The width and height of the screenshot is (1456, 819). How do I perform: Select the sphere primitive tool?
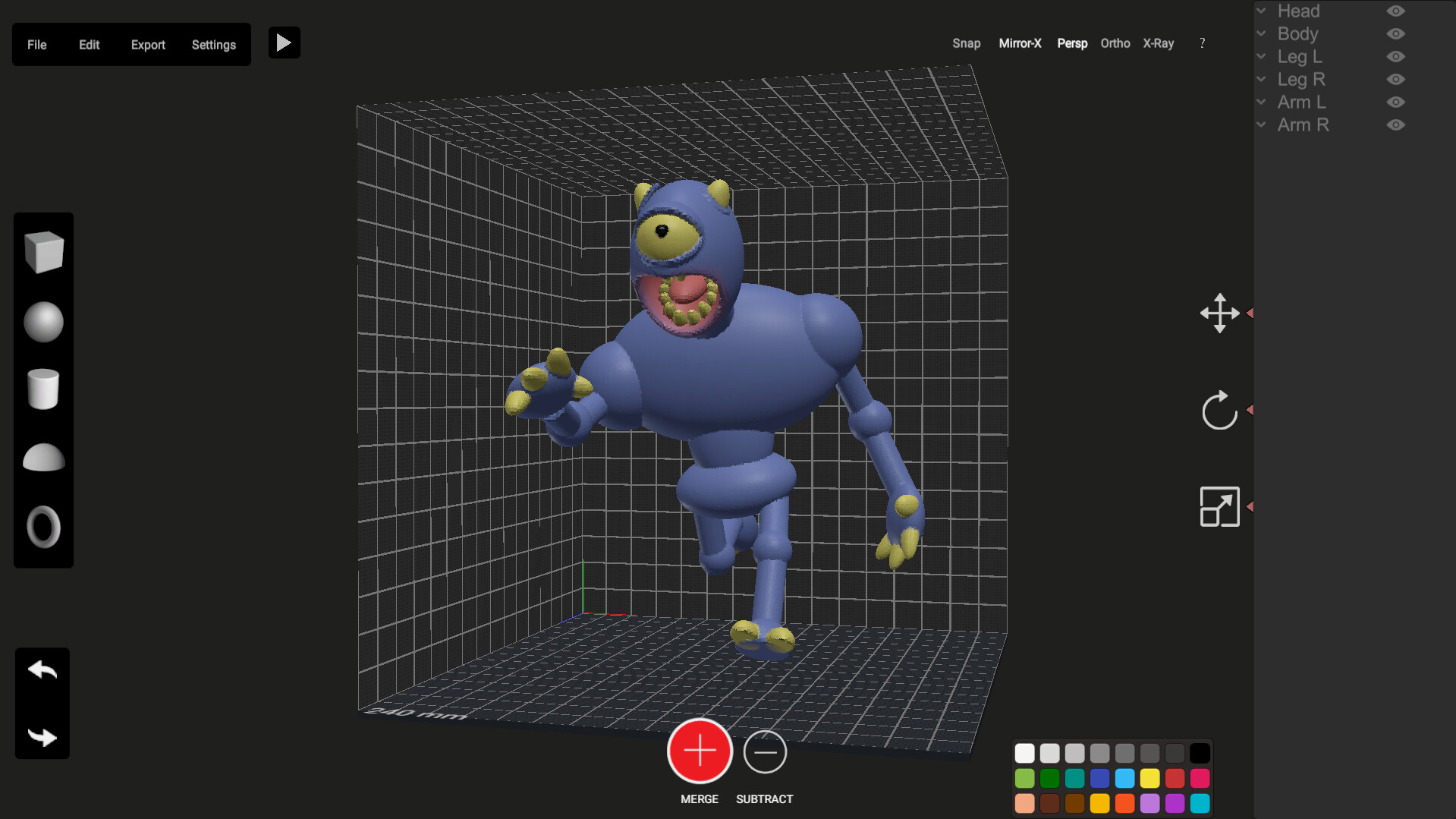[x=43, y=321]
